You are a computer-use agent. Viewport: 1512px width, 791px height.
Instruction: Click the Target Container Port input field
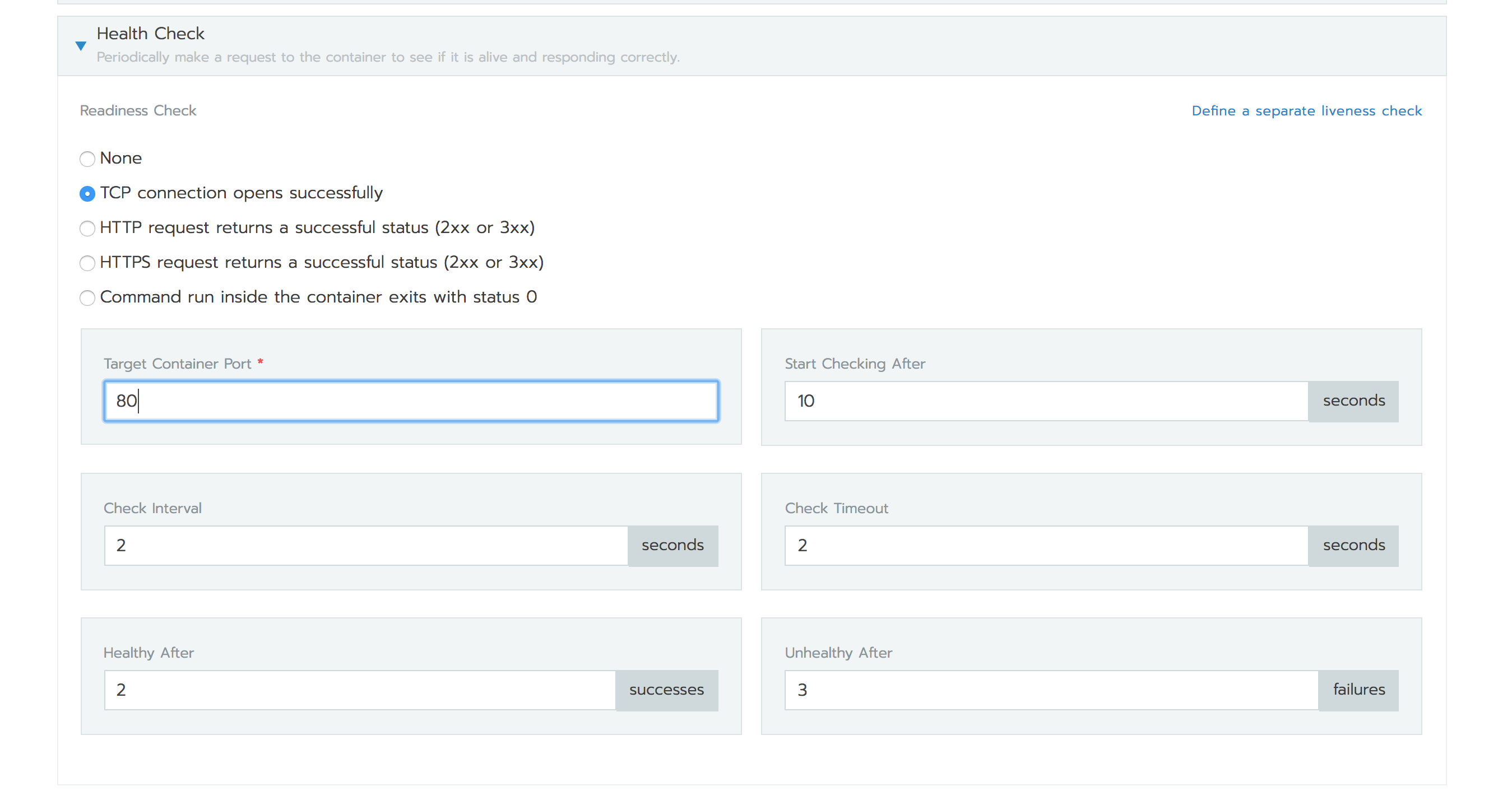[411, 401]
